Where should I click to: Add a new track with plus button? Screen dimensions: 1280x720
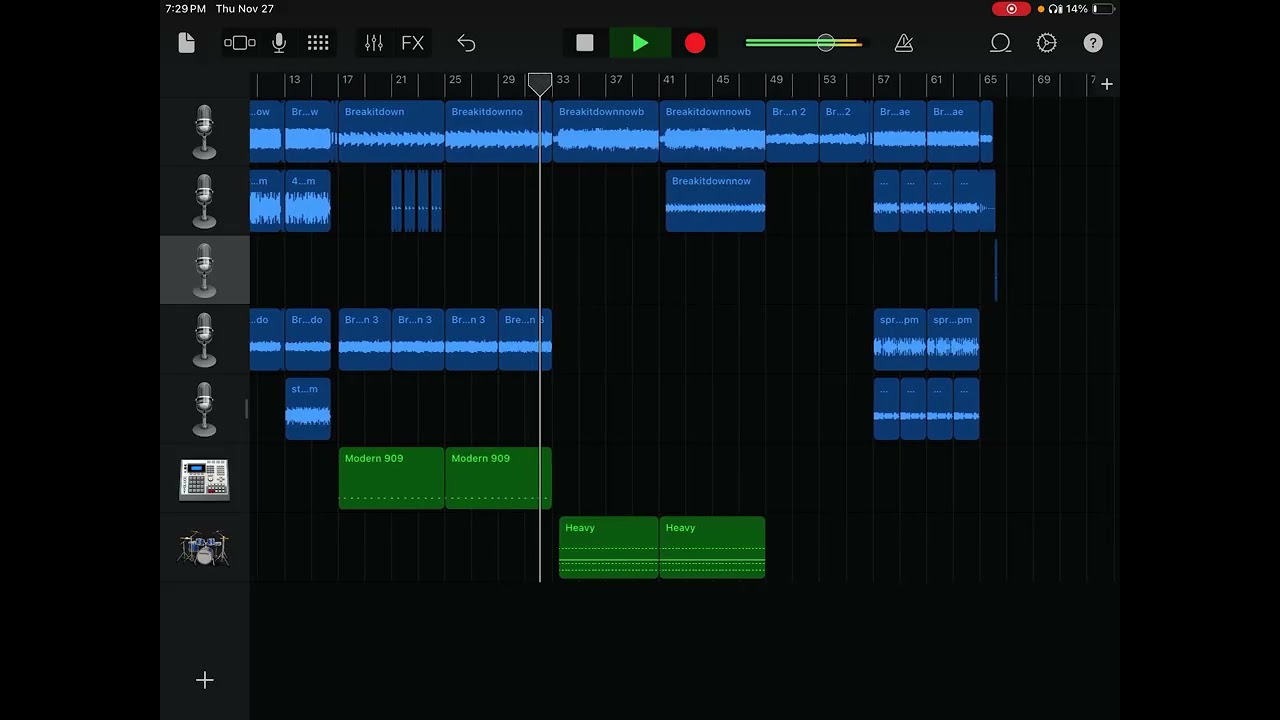(204, 680)
